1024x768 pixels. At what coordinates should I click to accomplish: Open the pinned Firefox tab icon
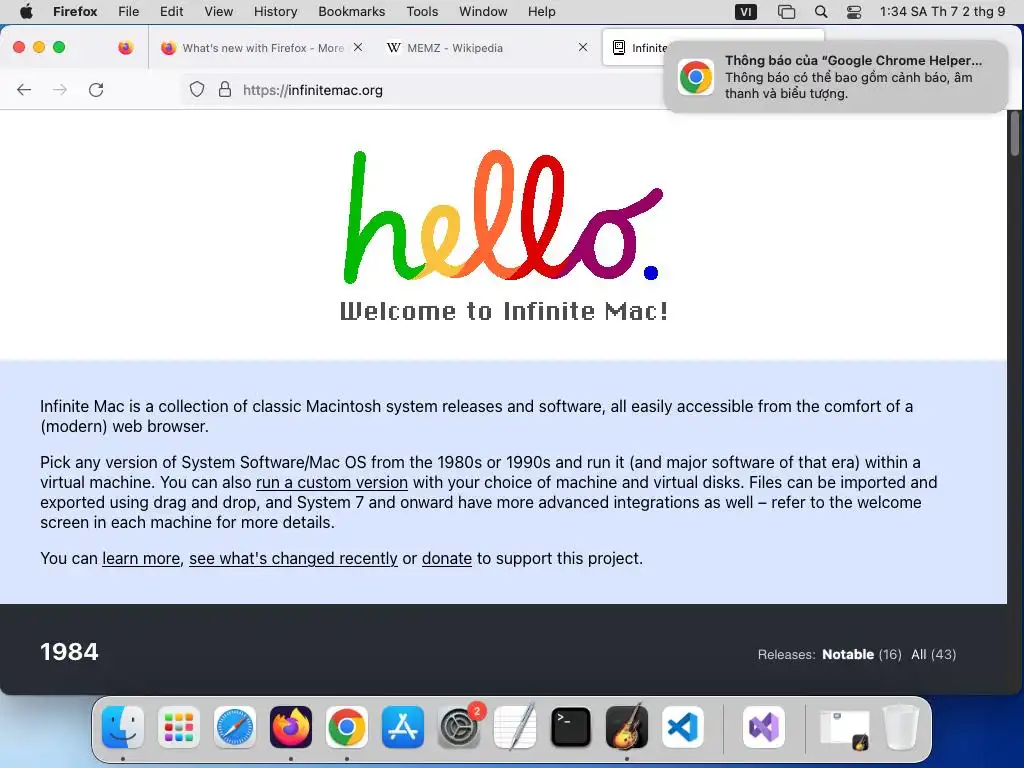point(125,47)
